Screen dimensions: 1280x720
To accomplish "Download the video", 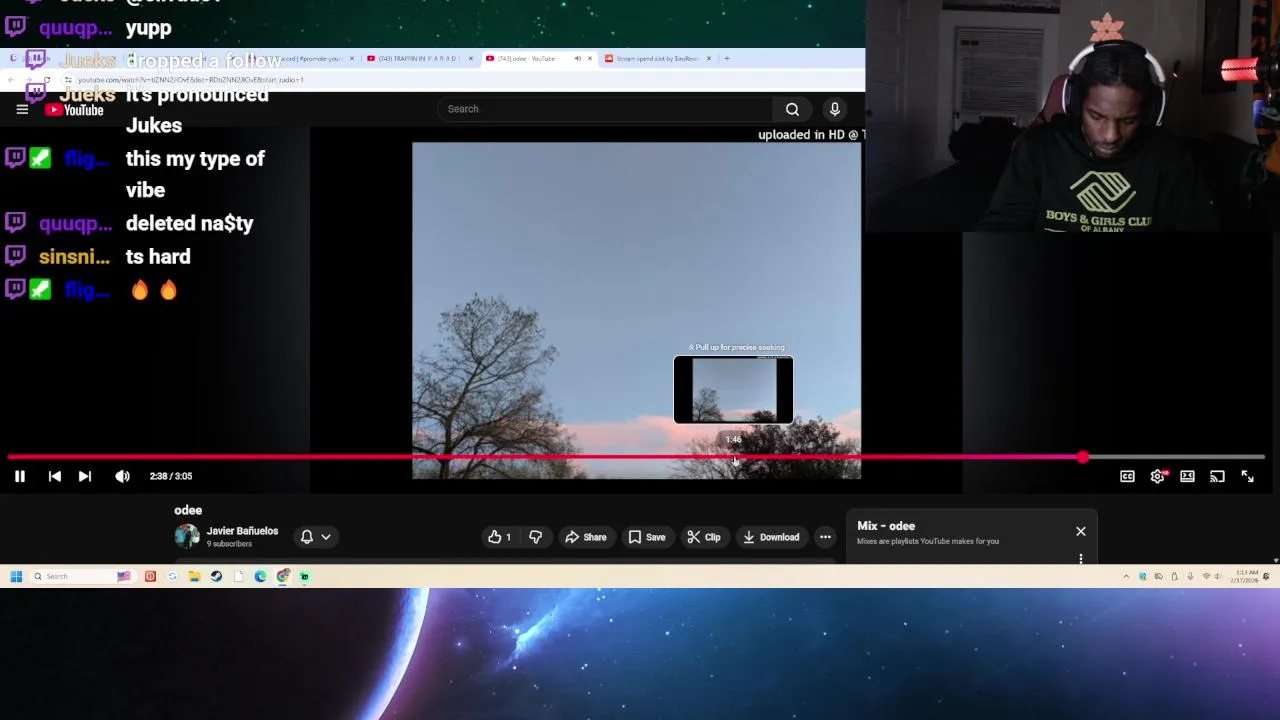I will [770, 537].
